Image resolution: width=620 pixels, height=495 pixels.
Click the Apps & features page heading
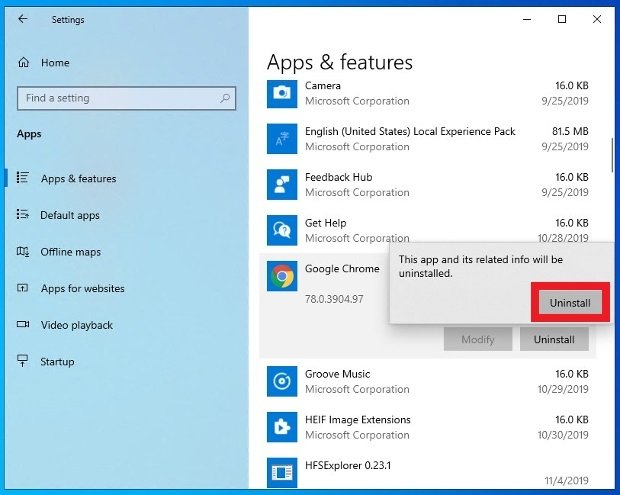click(x=340, y=62)
